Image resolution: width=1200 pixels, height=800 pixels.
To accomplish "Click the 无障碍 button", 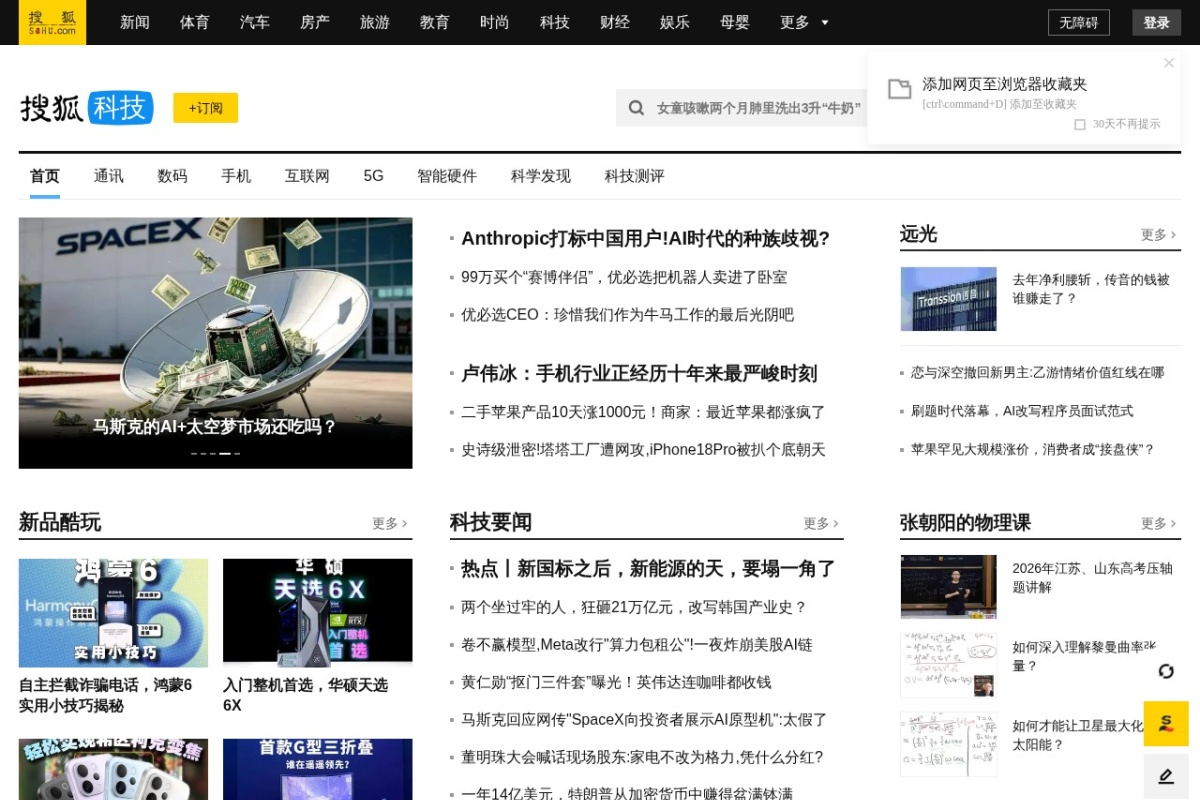I will tap(1079, 22).
